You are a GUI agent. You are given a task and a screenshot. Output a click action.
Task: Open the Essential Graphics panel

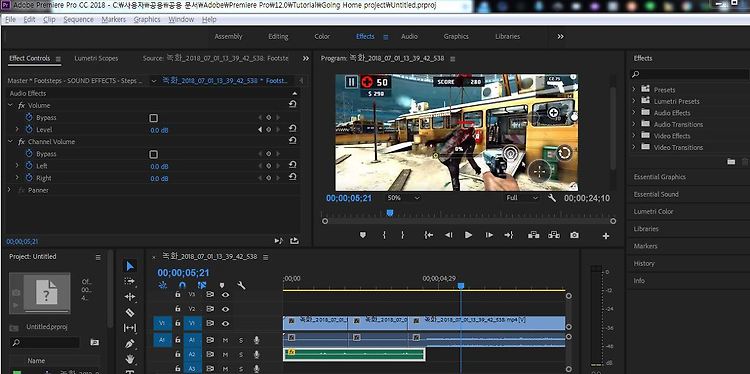click(660, 177)
